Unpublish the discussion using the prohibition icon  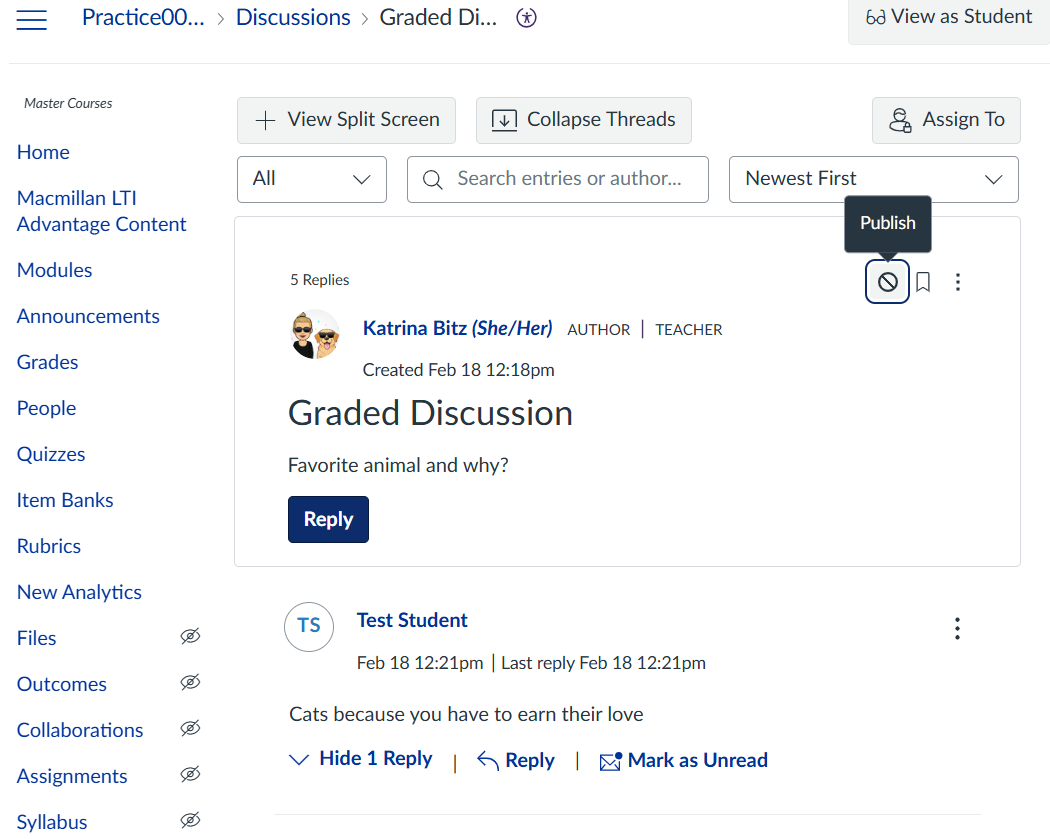(x=887, y=281)
